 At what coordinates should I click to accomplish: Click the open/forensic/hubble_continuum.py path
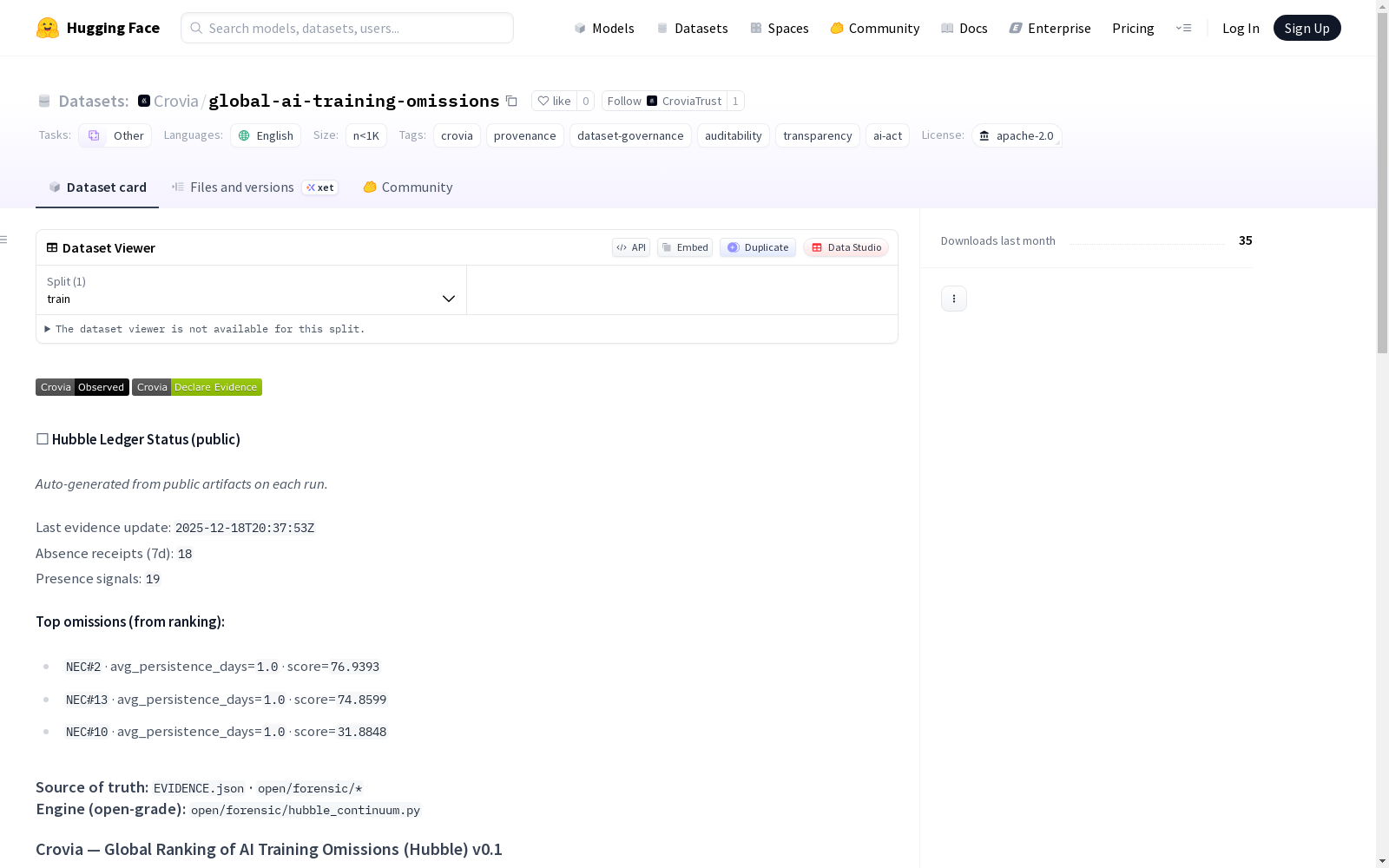click(306, 810)
